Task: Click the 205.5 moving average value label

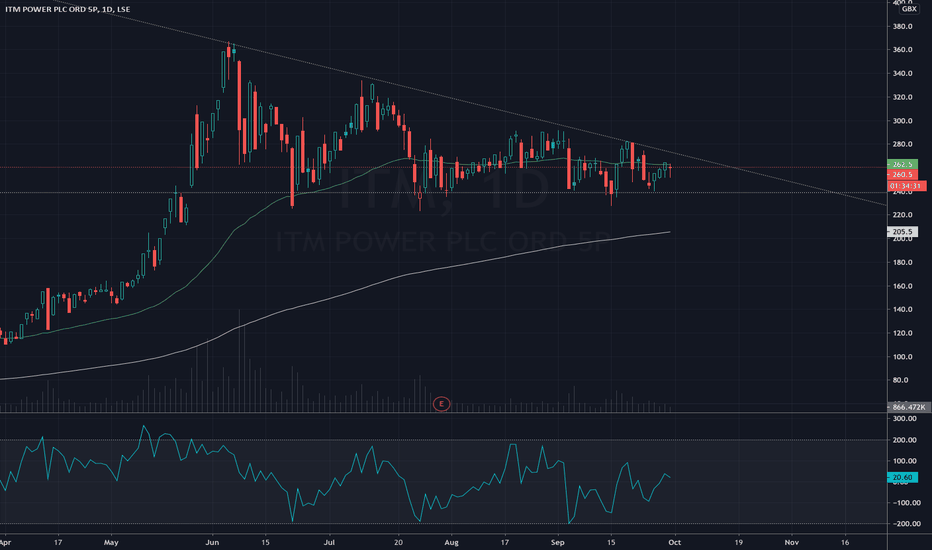Action: [x=902, y=232]
